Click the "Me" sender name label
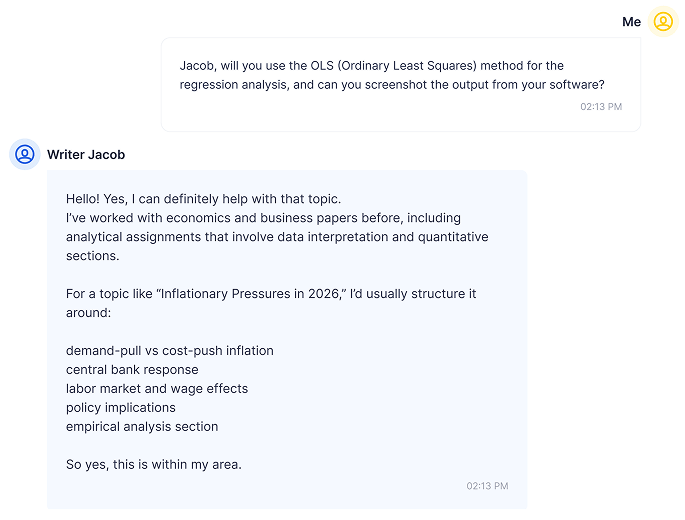Image resolution: width=685 pixels, height=520 pixels. pos(631,22)
